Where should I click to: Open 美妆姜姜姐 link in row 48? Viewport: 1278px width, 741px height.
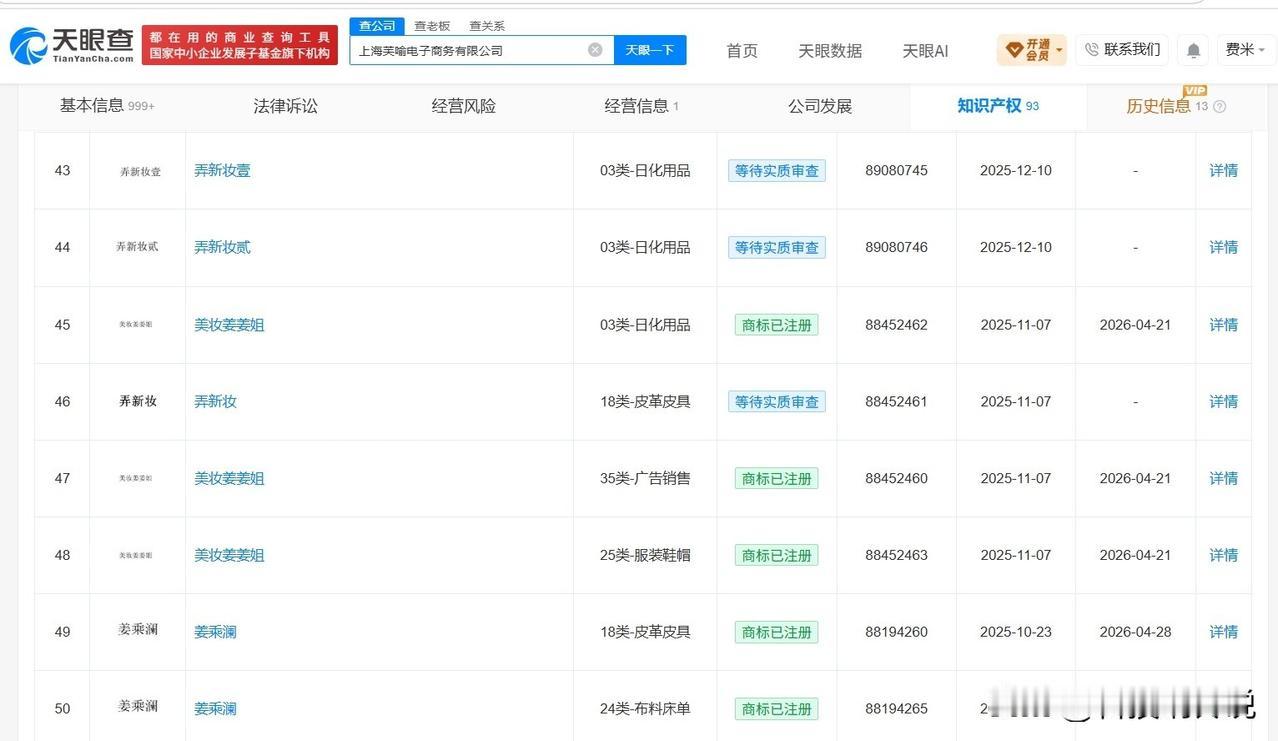(229, 555)
